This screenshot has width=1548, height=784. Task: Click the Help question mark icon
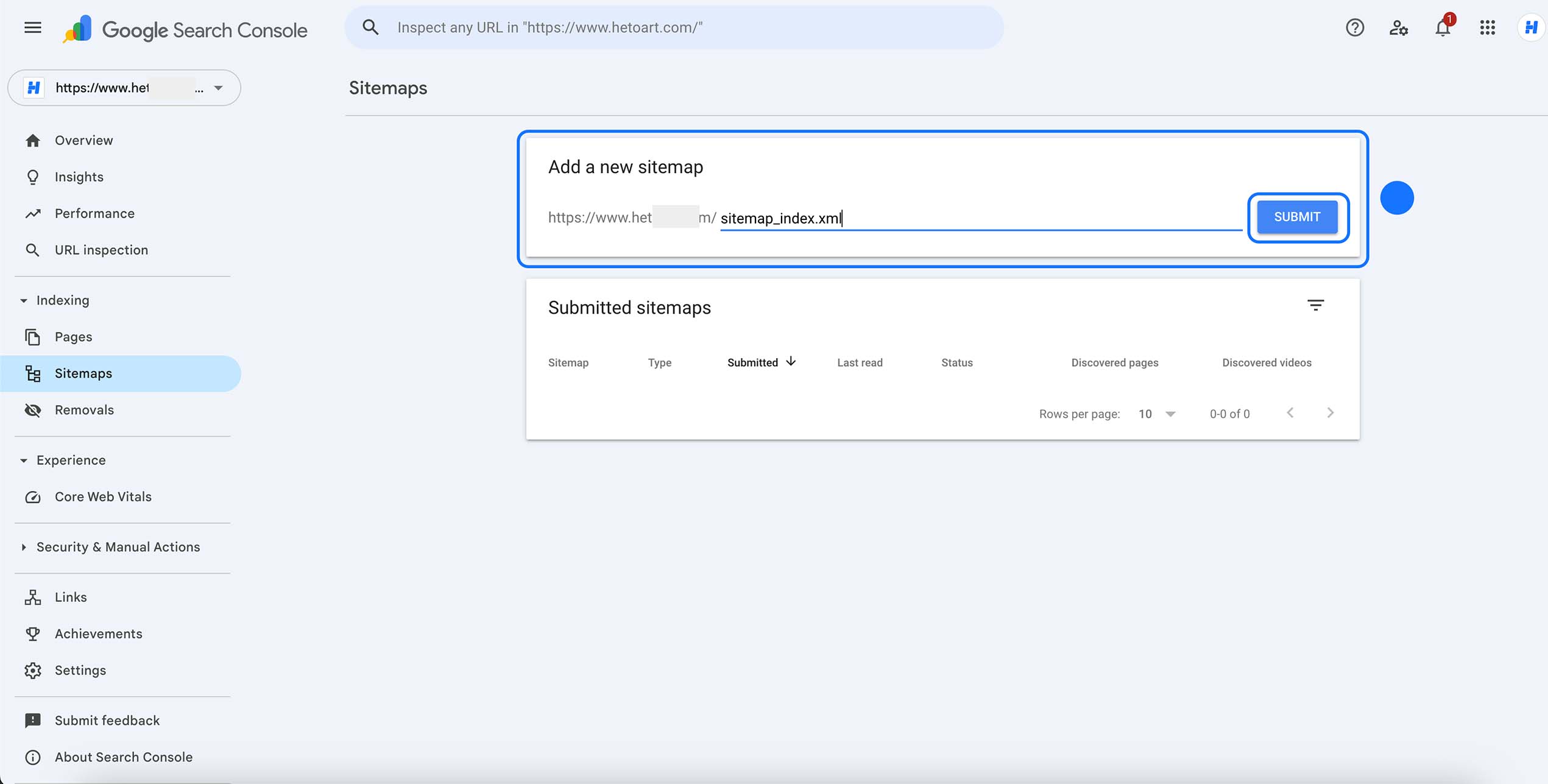pos(1354,27)
